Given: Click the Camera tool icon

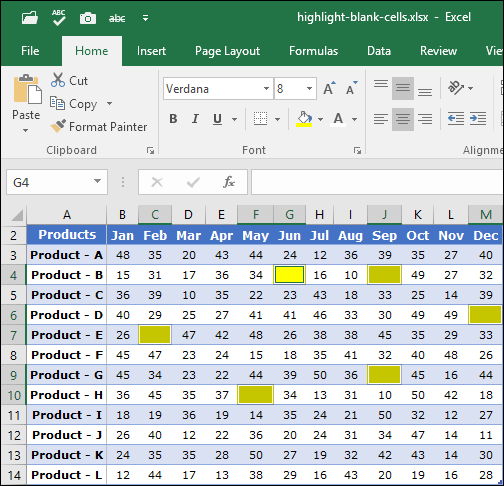Looking at the screenshot, I should 88,18.
